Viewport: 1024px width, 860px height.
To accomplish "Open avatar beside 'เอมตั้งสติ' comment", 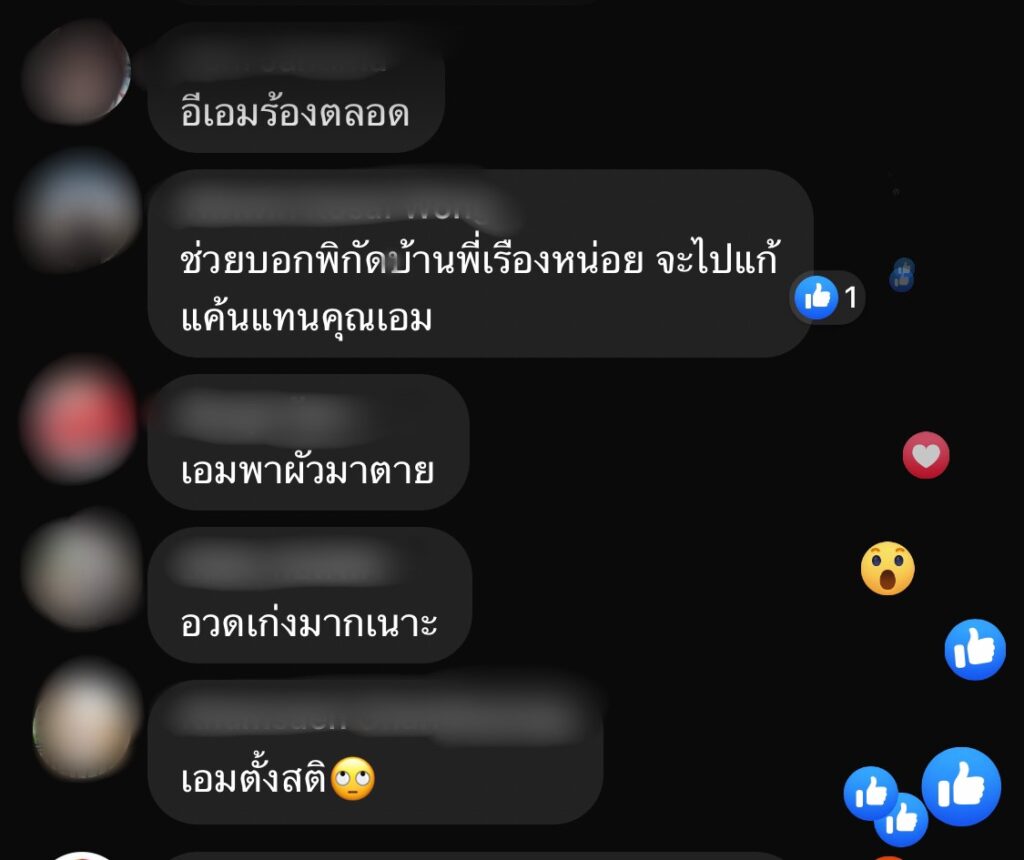I will (x=88, y=720).
